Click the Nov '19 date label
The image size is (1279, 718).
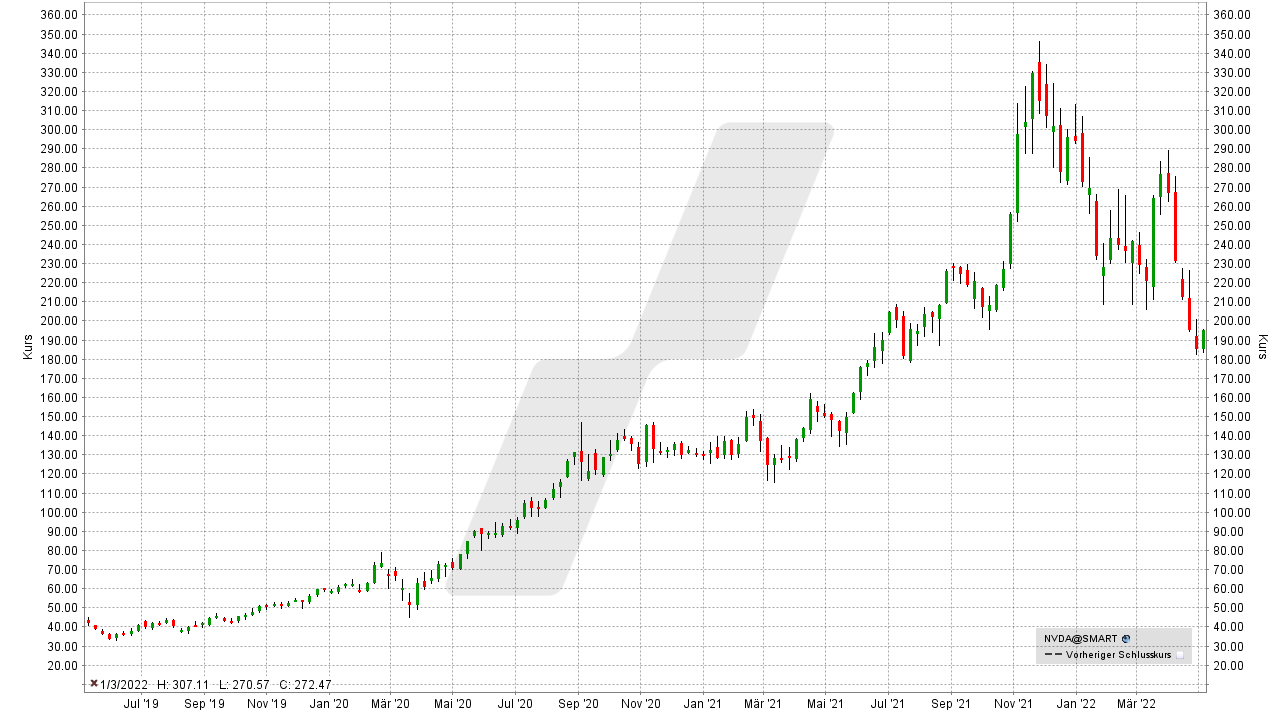click(x=267, y=704)
